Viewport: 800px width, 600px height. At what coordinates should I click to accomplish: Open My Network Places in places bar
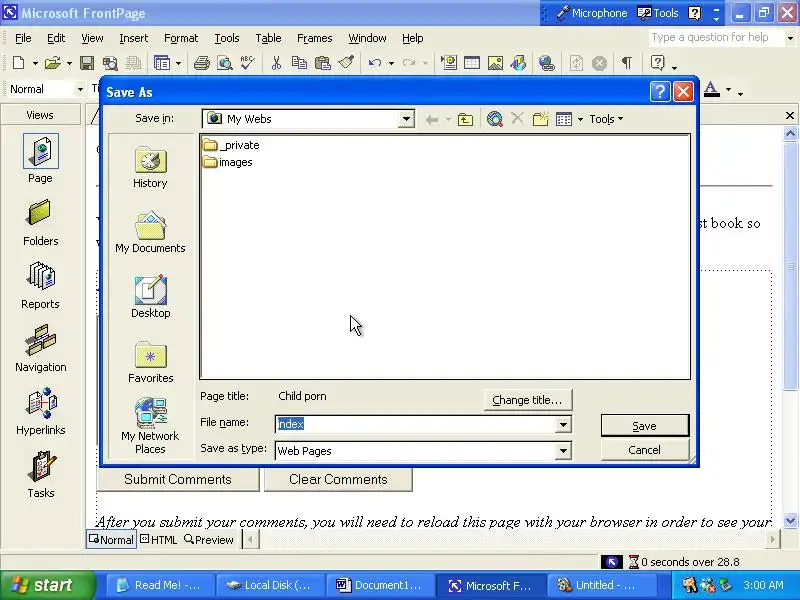pyautogui.click(x=150, y=427)
